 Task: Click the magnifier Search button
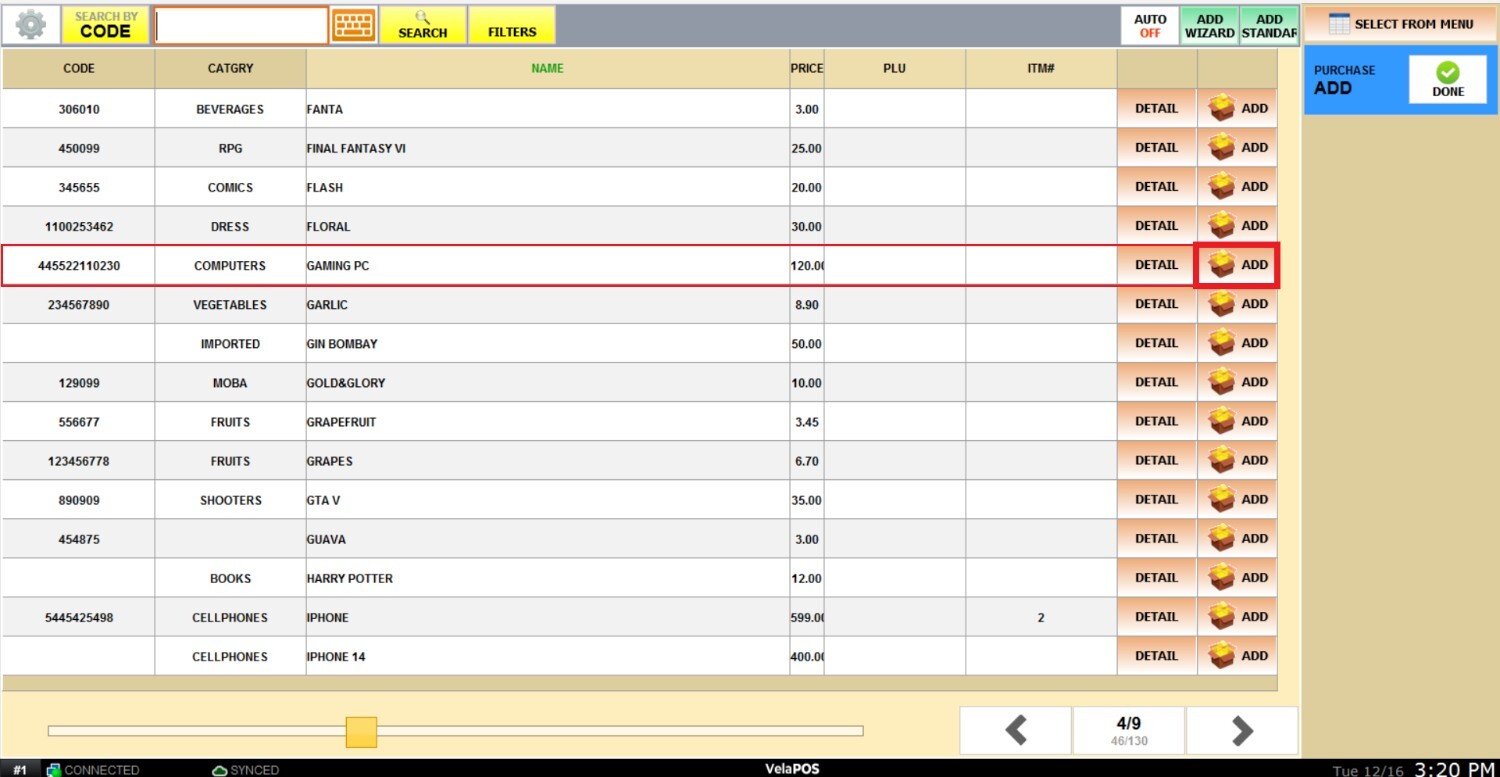[x=422, y=25]
